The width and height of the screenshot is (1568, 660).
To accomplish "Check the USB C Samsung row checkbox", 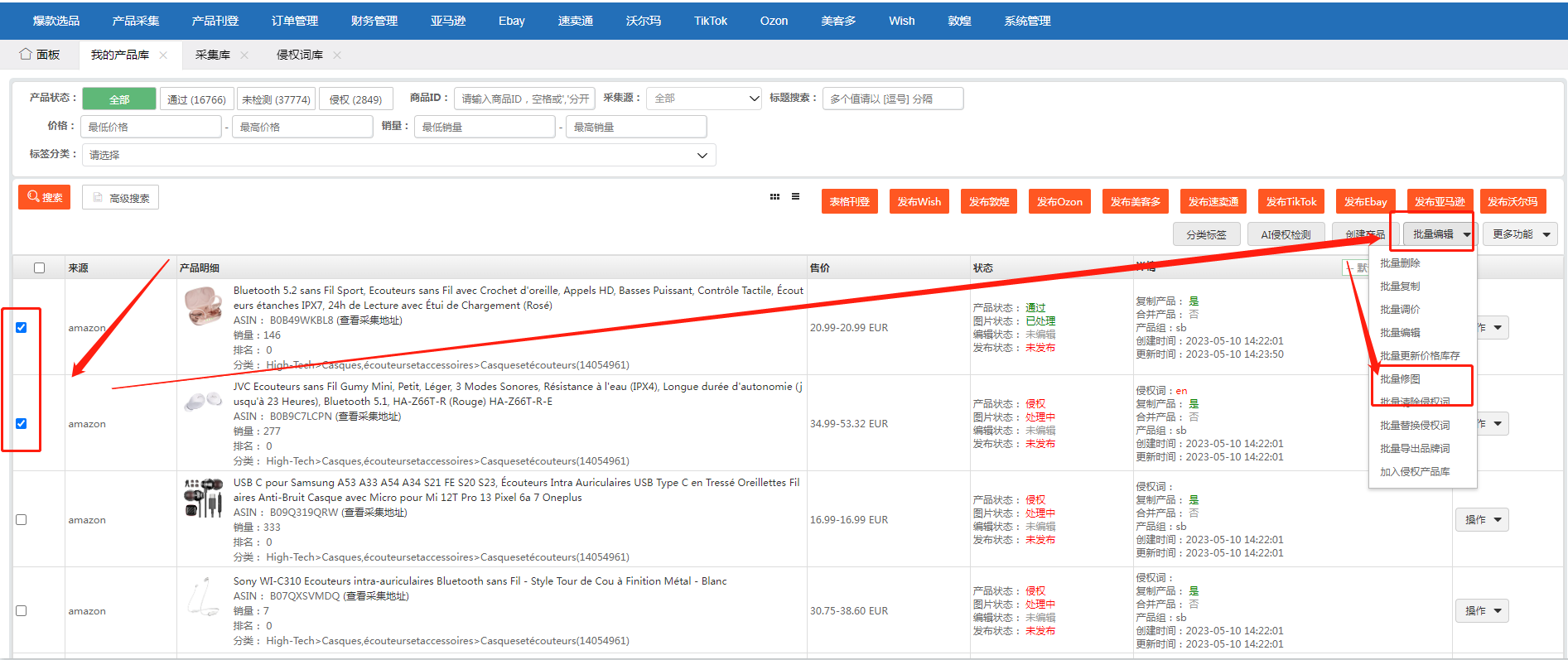I will [x=22, y=519].
